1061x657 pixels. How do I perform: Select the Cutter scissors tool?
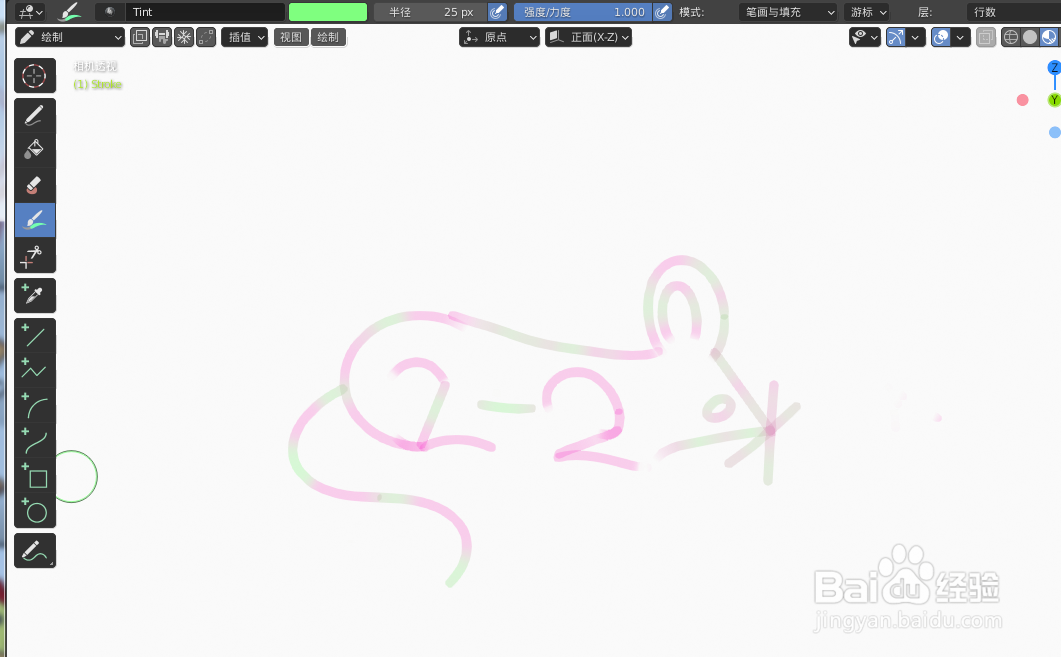34,255
